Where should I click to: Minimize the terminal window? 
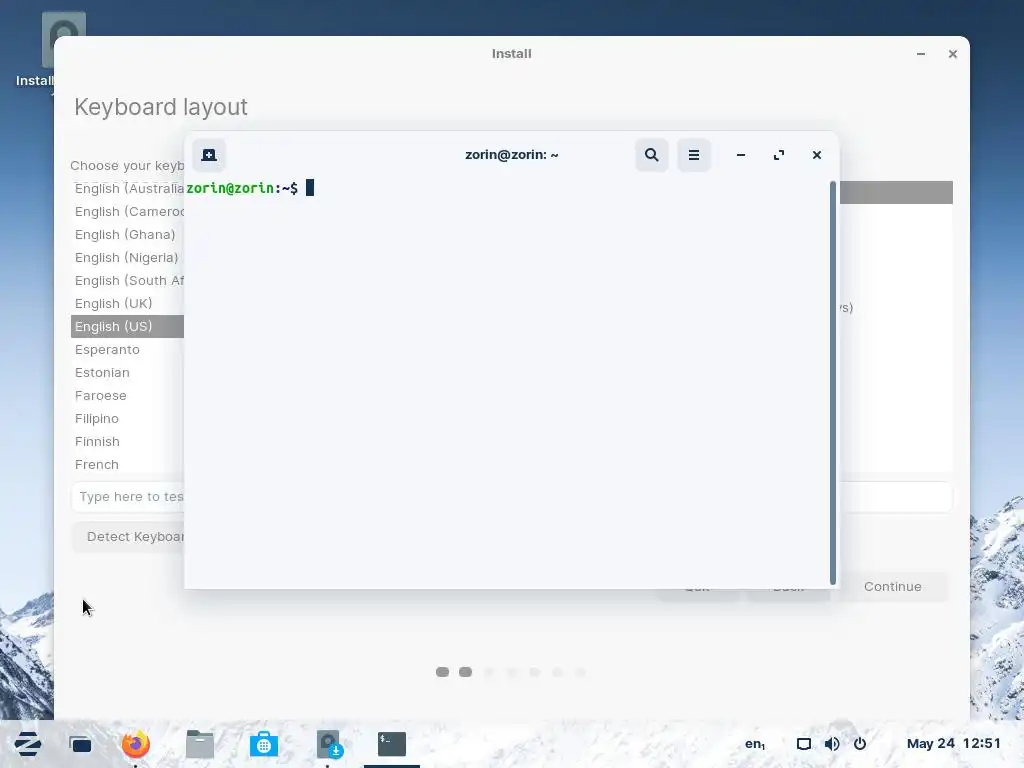pyautogui.click(x=741, y=155)
